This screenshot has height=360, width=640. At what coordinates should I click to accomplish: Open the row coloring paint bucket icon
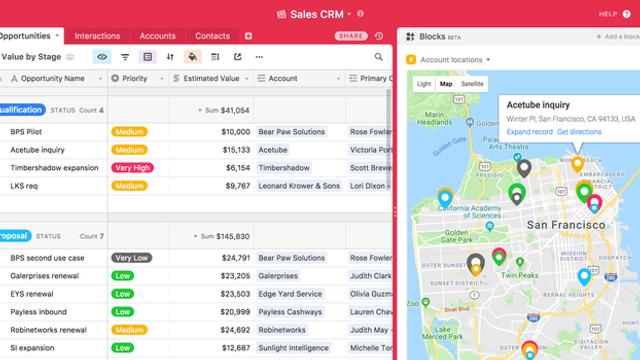coord(192,57)
